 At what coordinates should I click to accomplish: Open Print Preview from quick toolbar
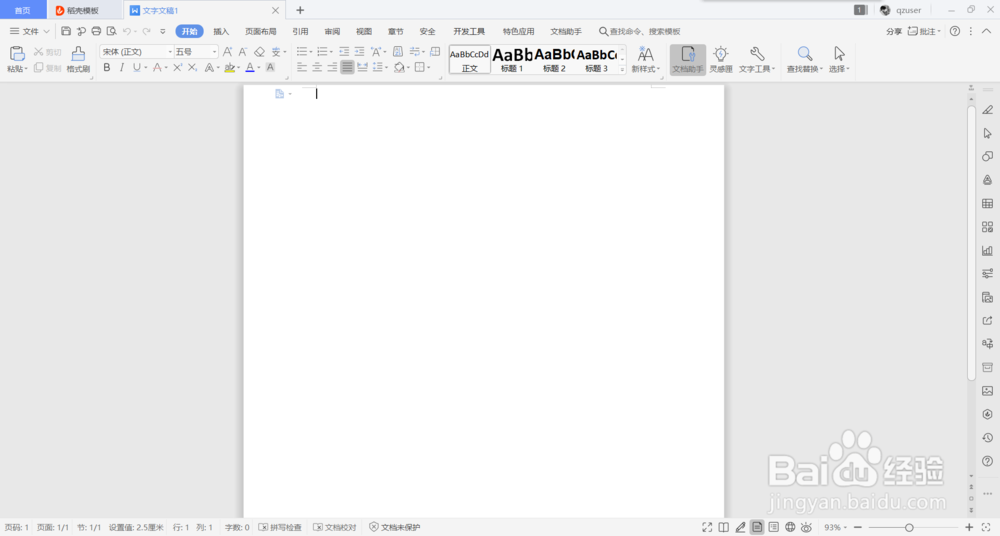[x=112, y=31]
